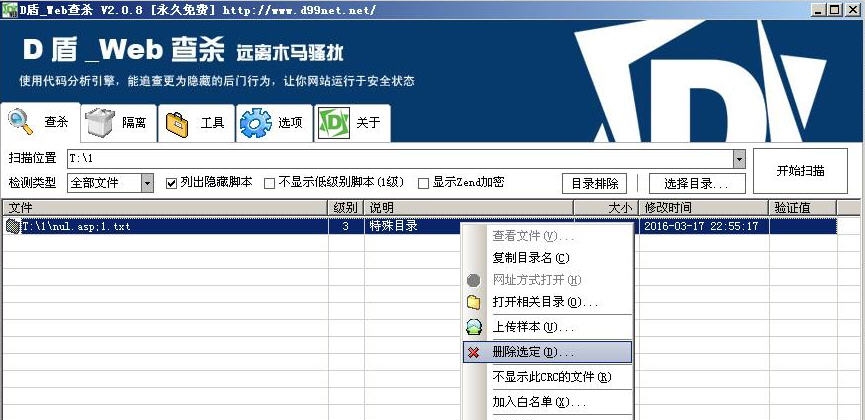The width and height of the screenshot is (865, 420).
Task: Choose 打开相关目录(O)... from context menu
Action: coord(547,302)
